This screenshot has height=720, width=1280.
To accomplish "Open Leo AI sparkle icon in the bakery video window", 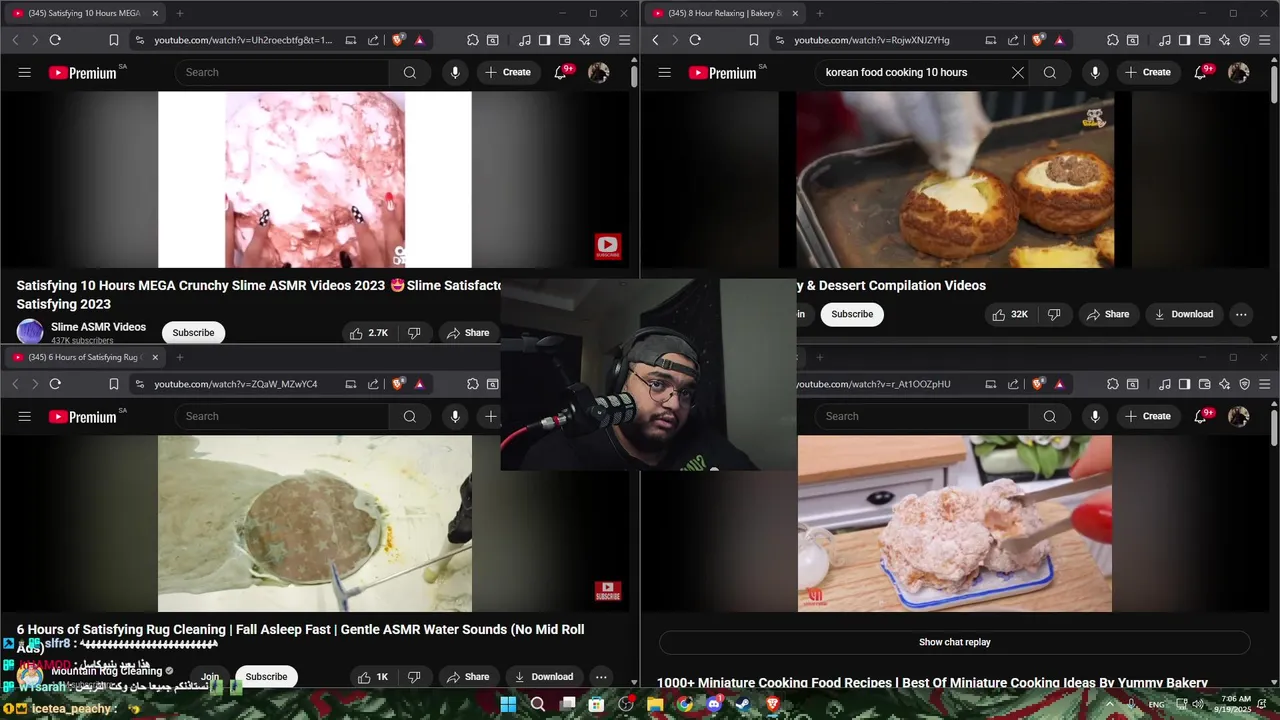I will (x=1225, y=40).
